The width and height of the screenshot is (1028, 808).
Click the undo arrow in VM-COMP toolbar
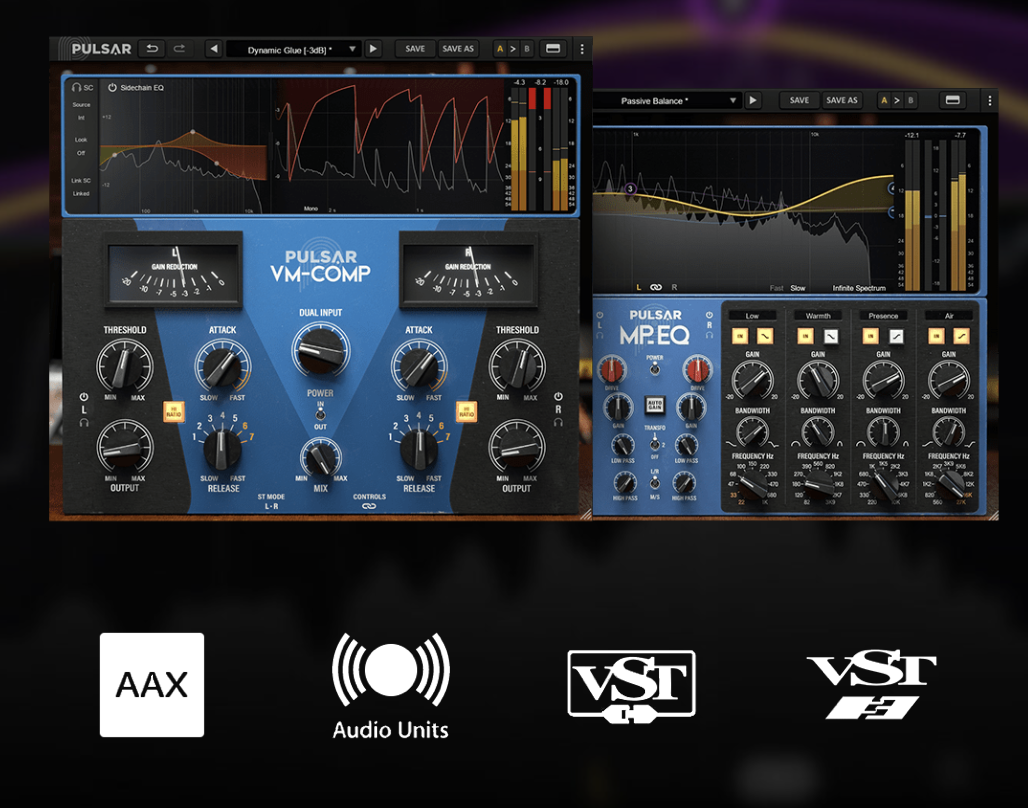(x=152, y=49)
